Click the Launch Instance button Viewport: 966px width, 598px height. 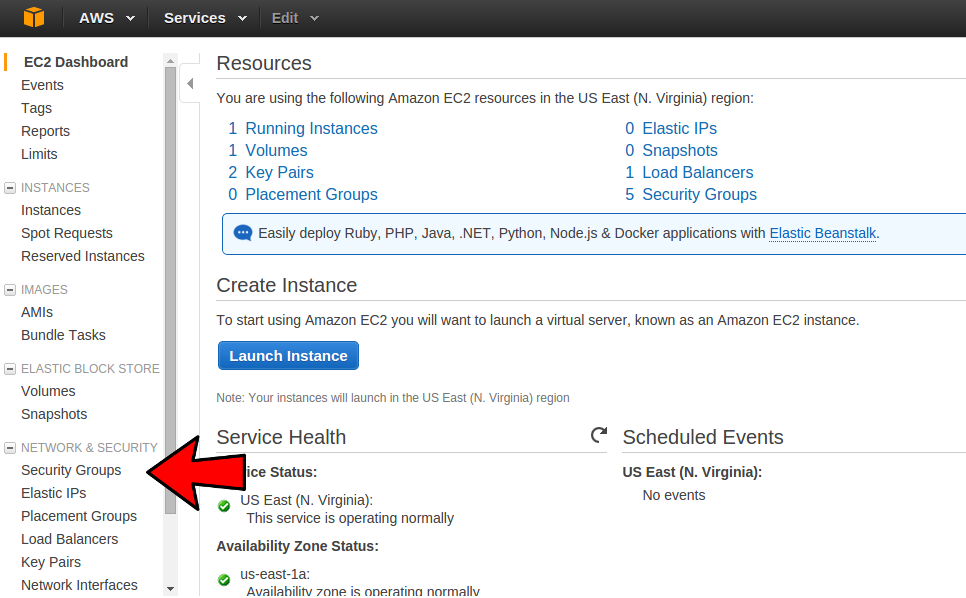288,355
